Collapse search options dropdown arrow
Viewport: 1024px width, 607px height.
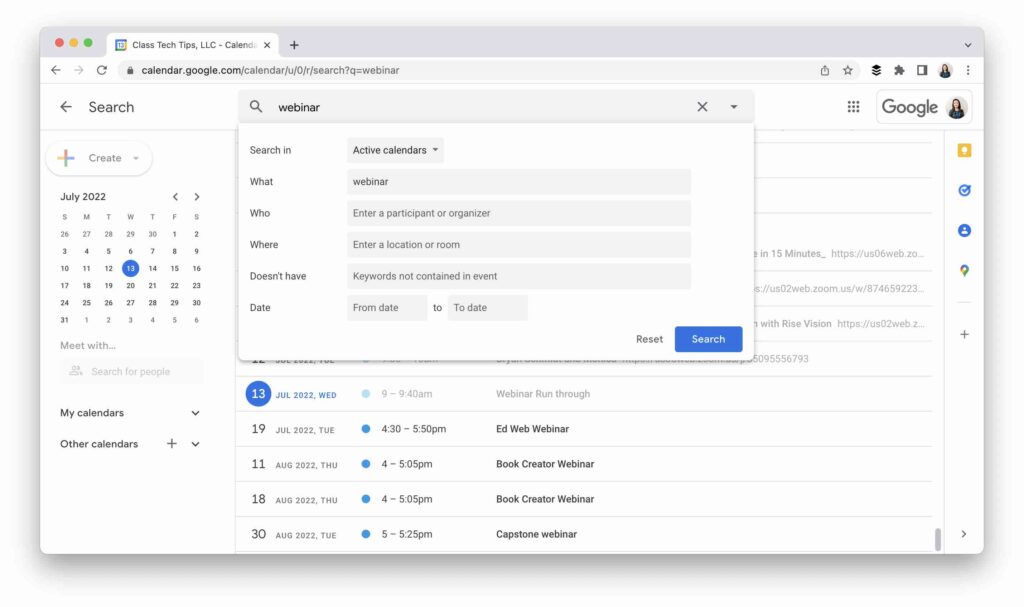pyautogui.click(x=734, y=107)
